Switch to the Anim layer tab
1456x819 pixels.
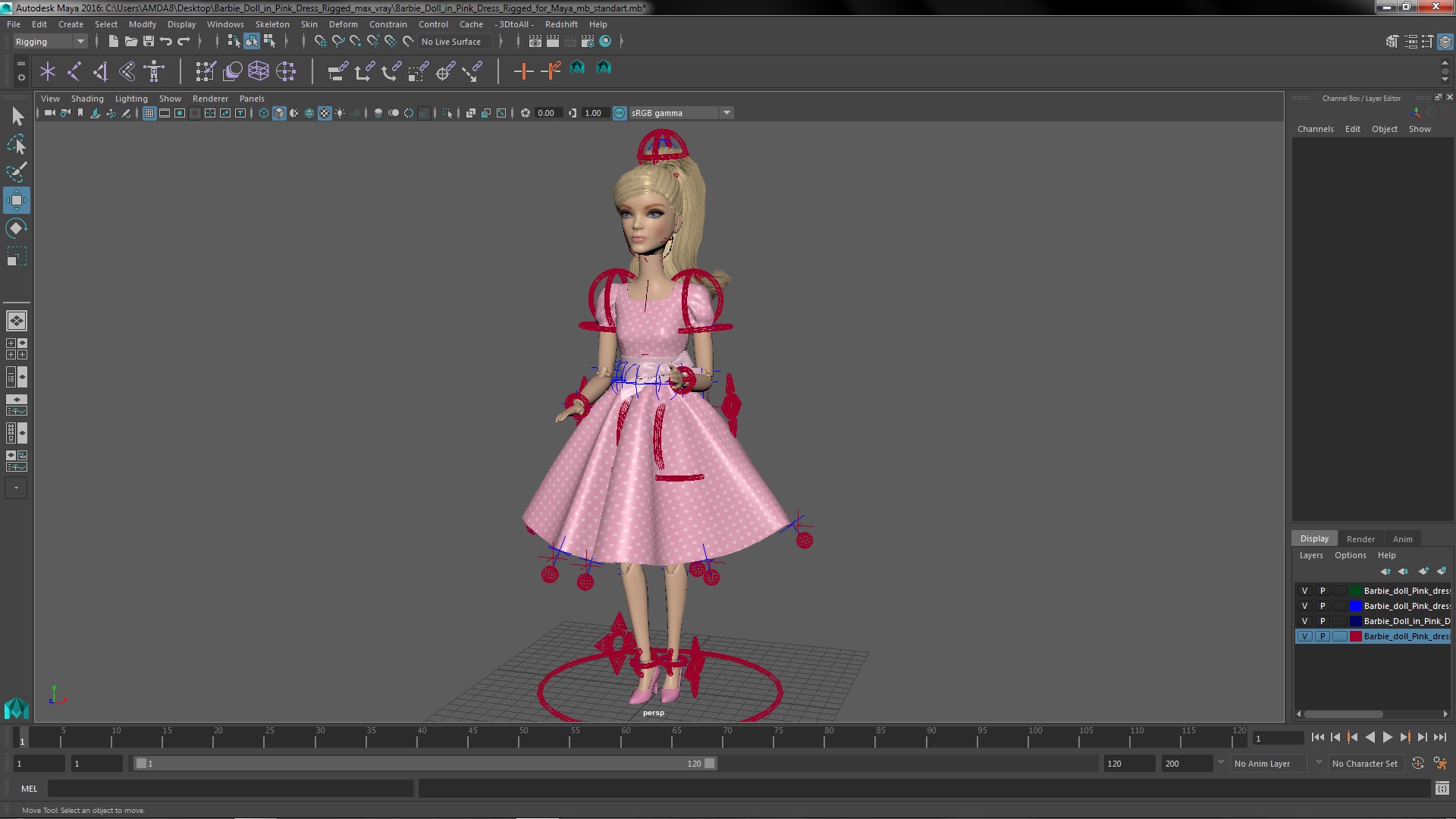coord(1402,539)
